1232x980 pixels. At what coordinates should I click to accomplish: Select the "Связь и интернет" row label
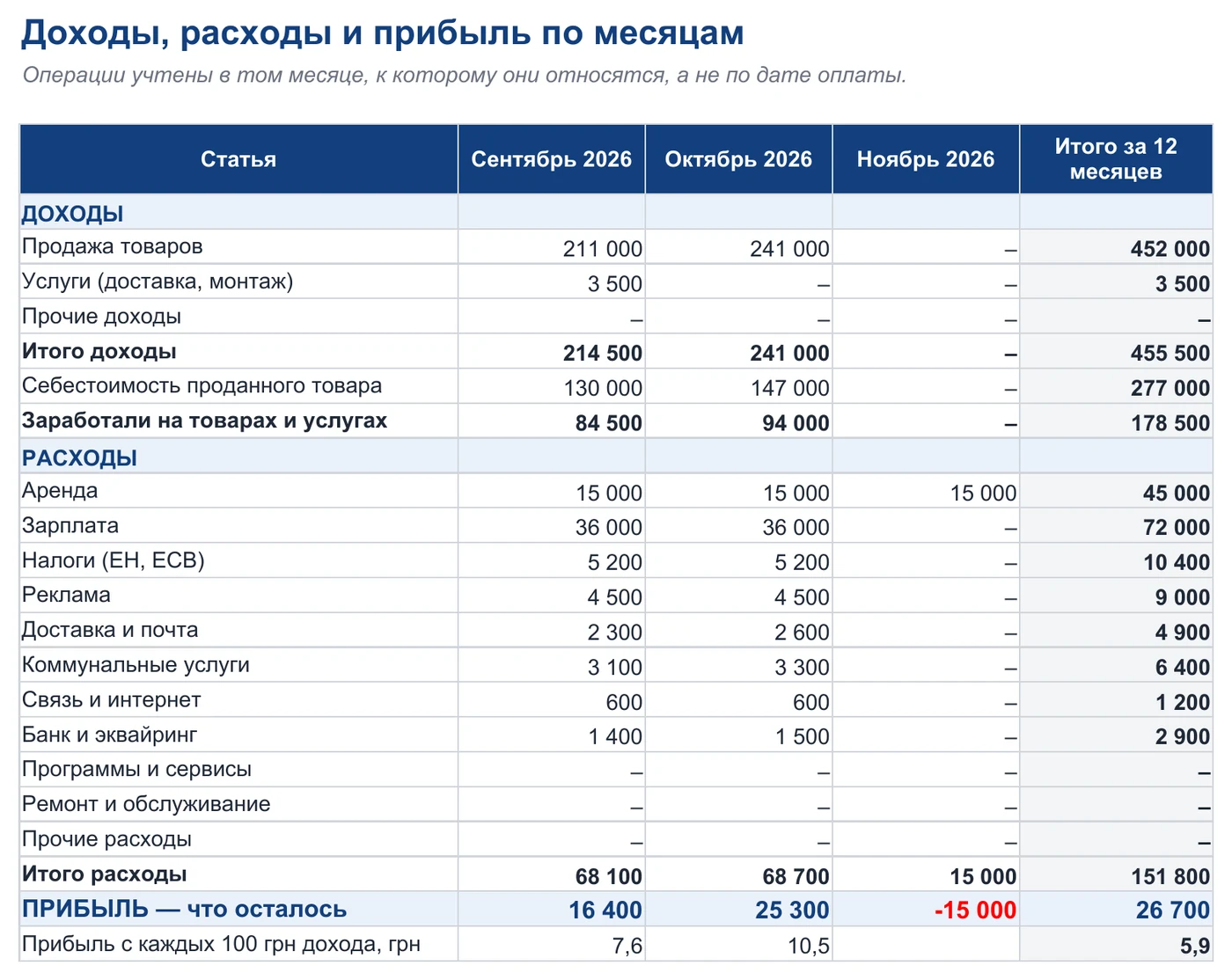[111, 700]
